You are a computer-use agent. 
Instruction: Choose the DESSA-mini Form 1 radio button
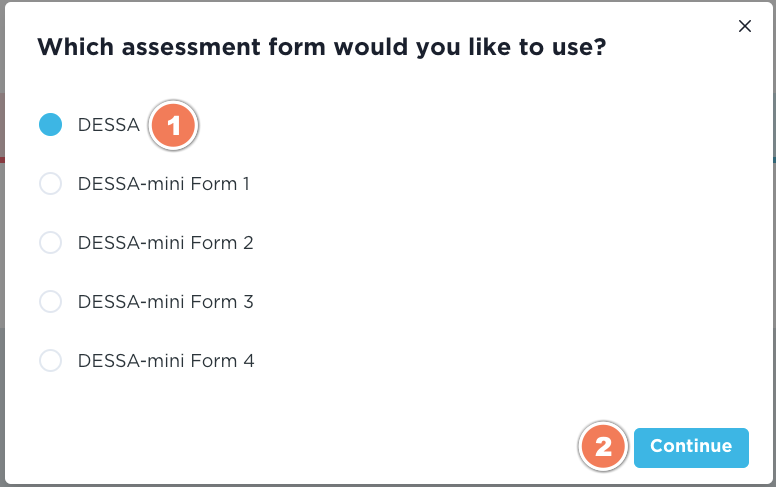(x=50, y=184)
